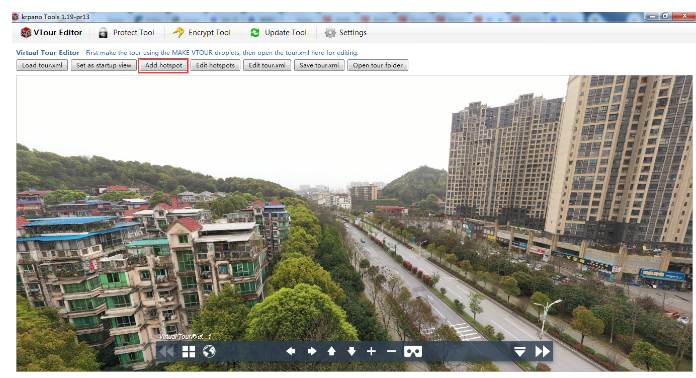Open the globe map icon

tap(209, 352)
